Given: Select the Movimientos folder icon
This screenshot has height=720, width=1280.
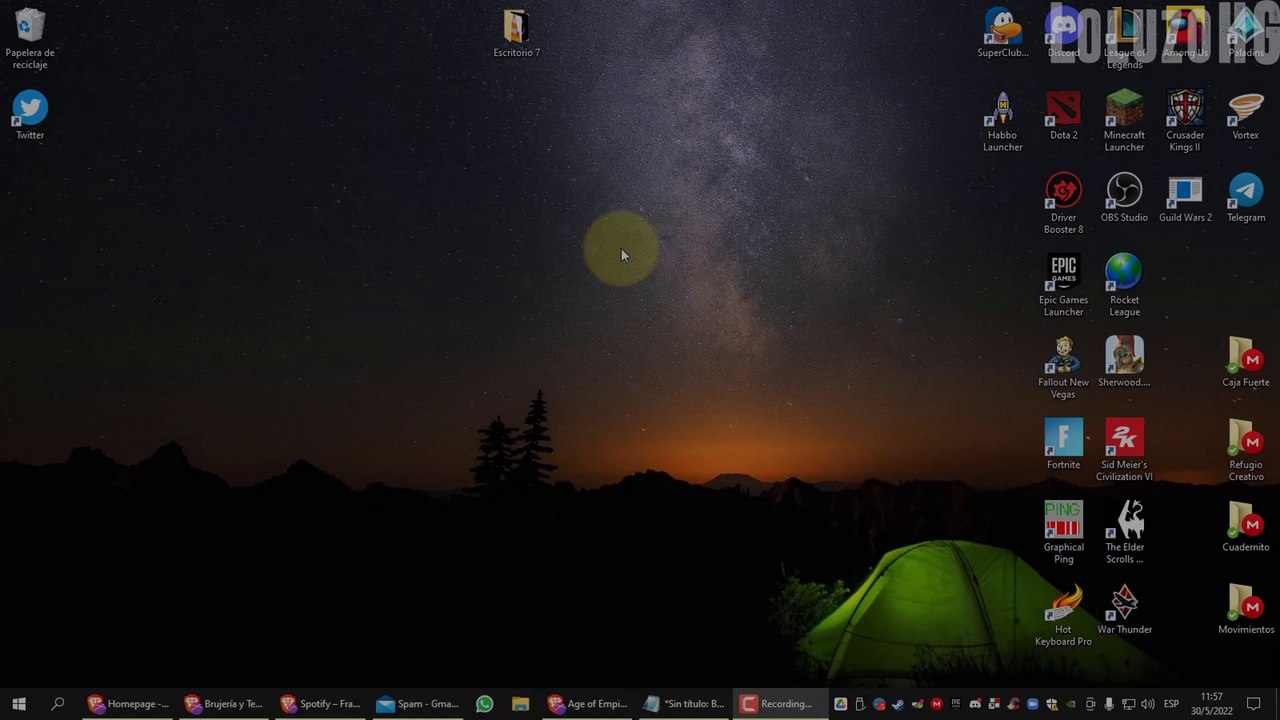Looking at the screenshot, I should click(x=1246, y=609).
